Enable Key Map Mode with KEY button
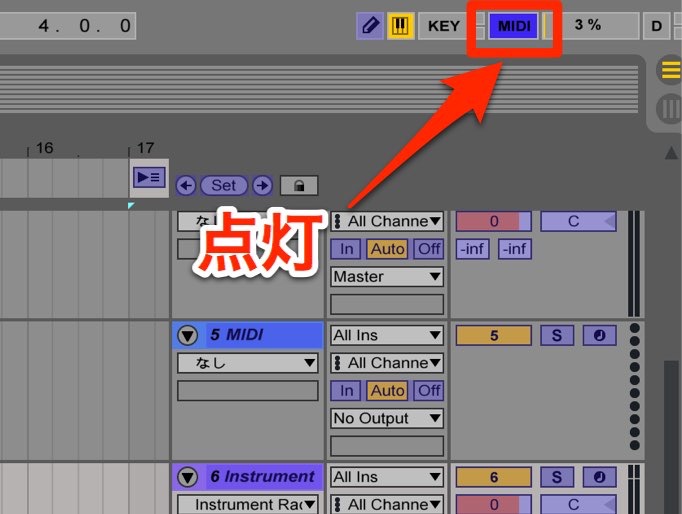The image size is (682, 514). [443, 26]
